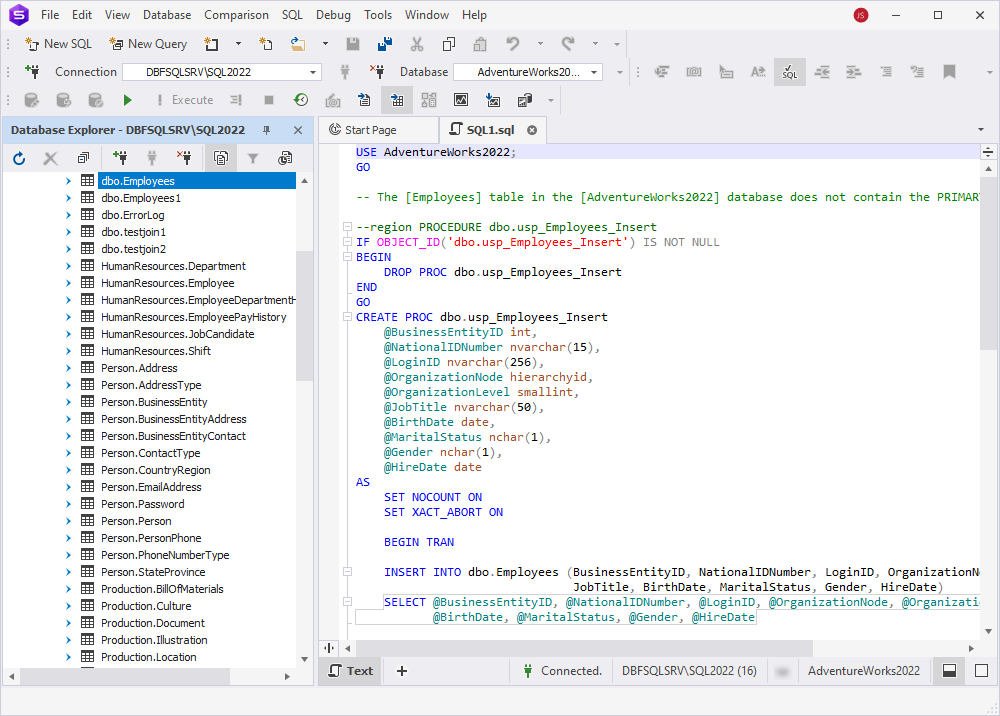This screenshot has width=1000, height=716.
Task: Click the editor split horizontal layout icon
Action: (949, 671)
